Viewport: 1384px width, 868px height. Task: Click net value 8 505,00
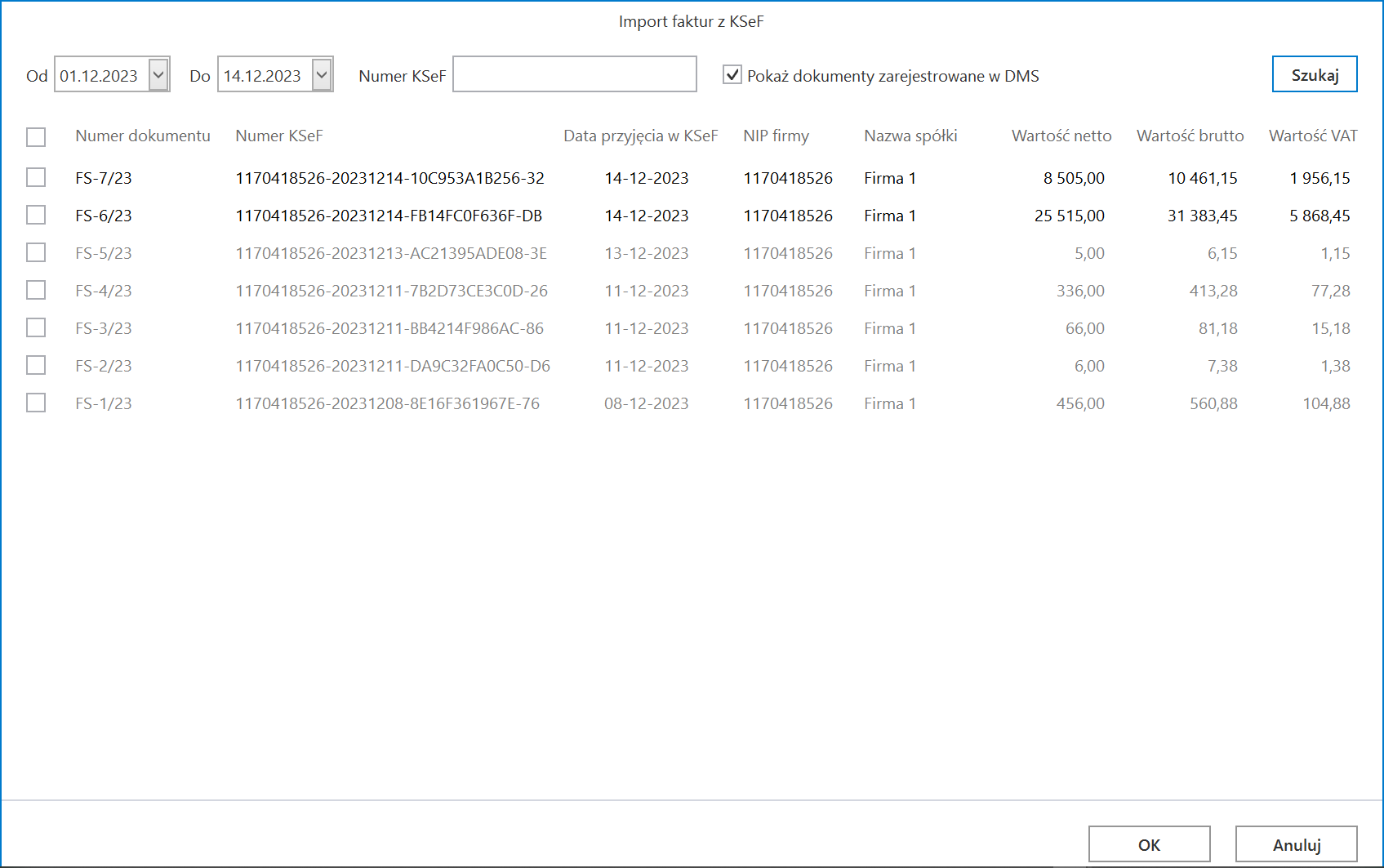1074,178
